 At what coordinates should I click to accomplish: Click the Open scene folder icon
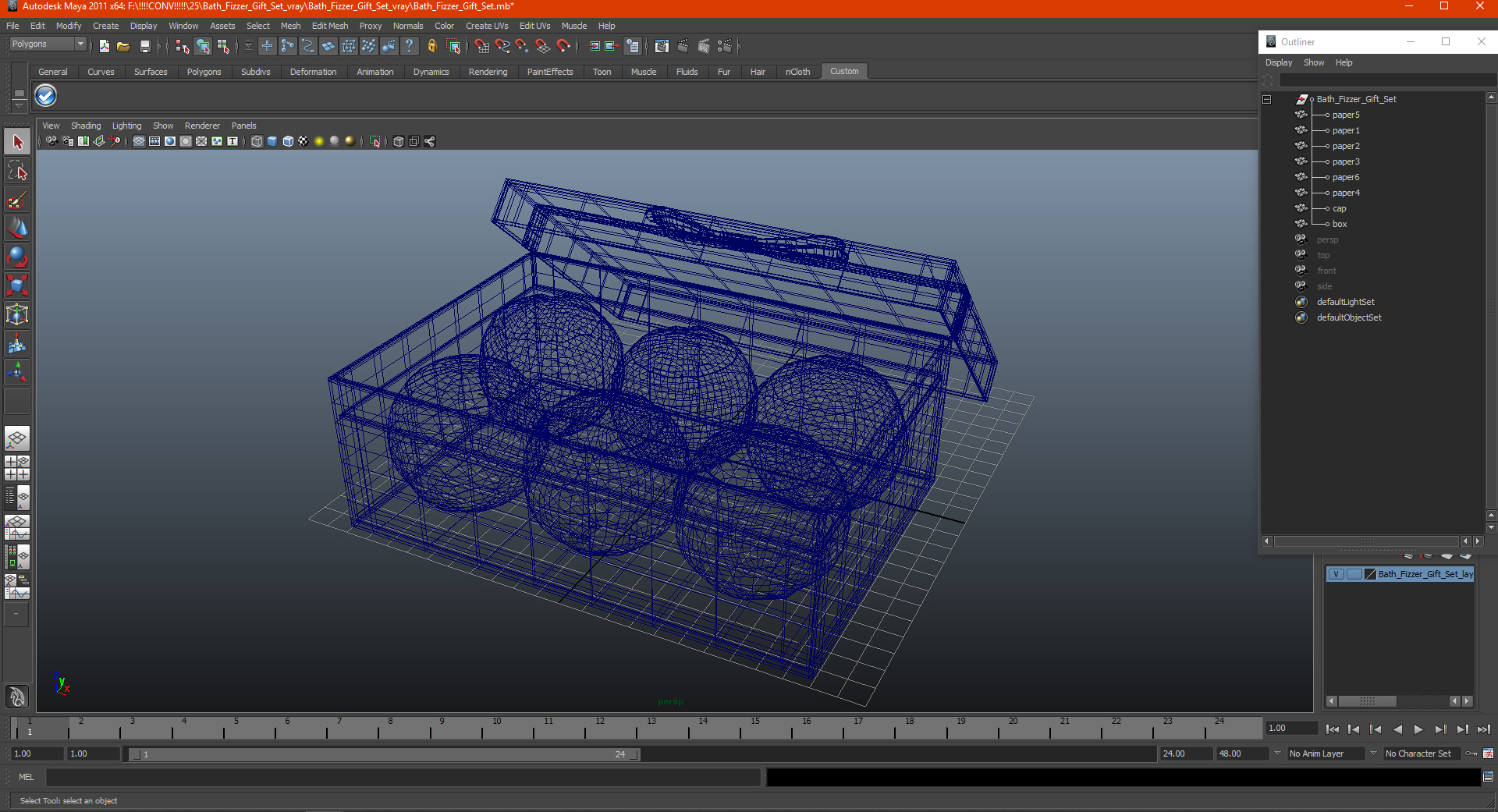point(123,47)
